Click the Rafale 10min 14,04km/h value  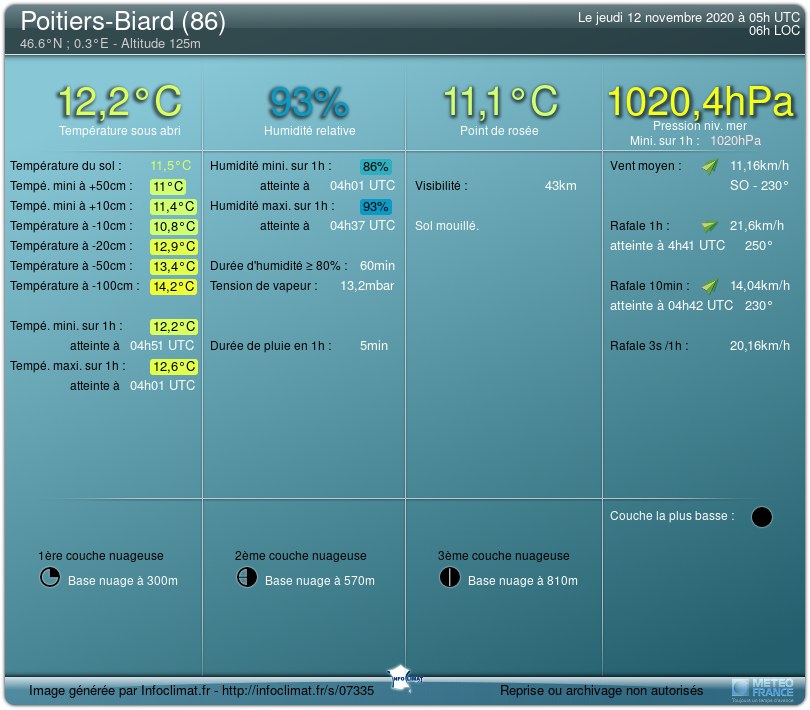tap(760, 286)
